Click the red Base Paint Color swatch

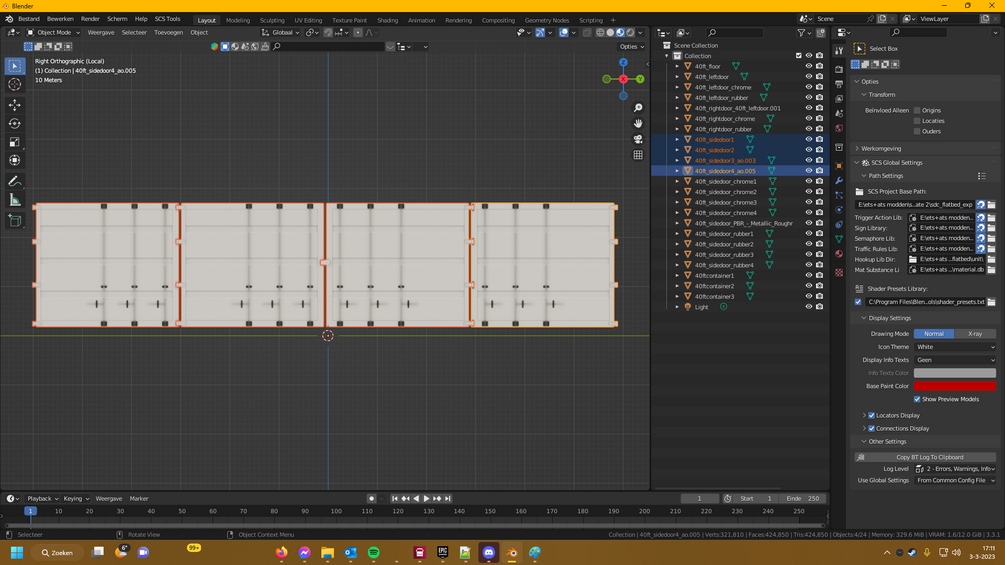point(954,386)
